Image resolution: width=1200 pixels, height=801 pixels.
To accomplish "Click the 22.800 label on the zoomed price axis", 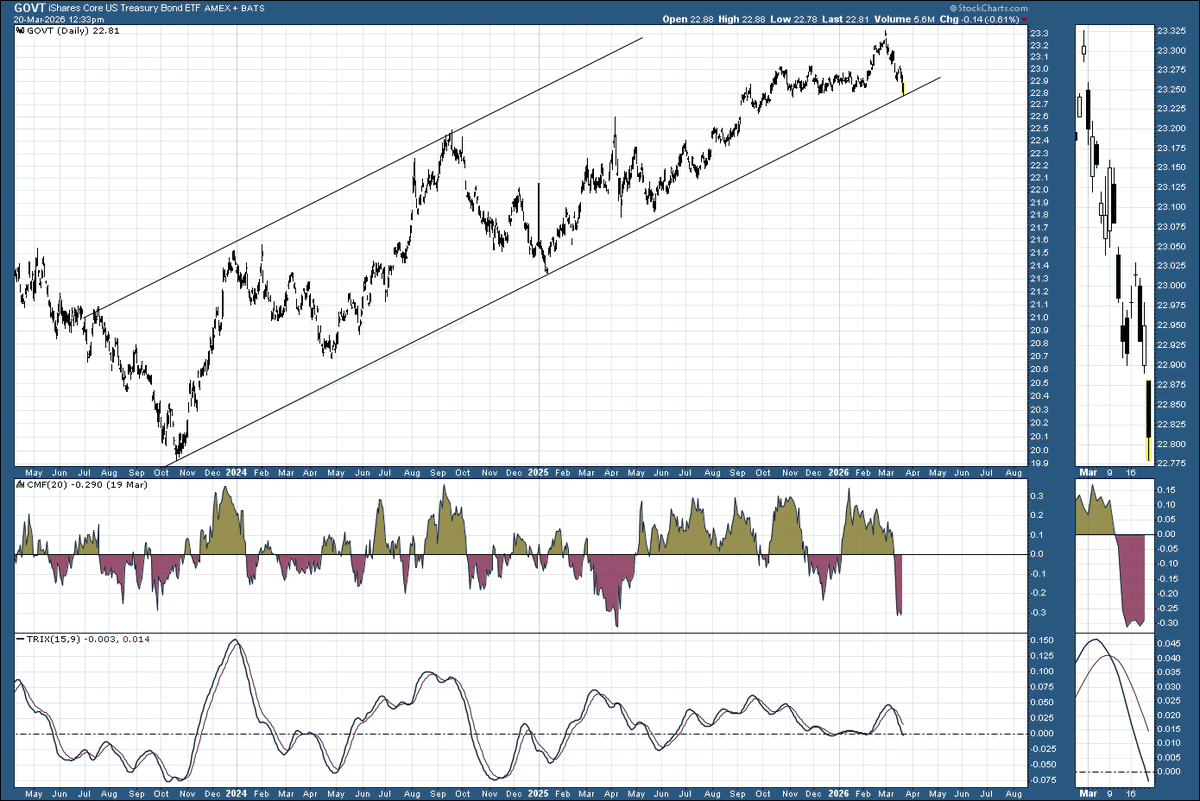I will tap(1171, 444).
